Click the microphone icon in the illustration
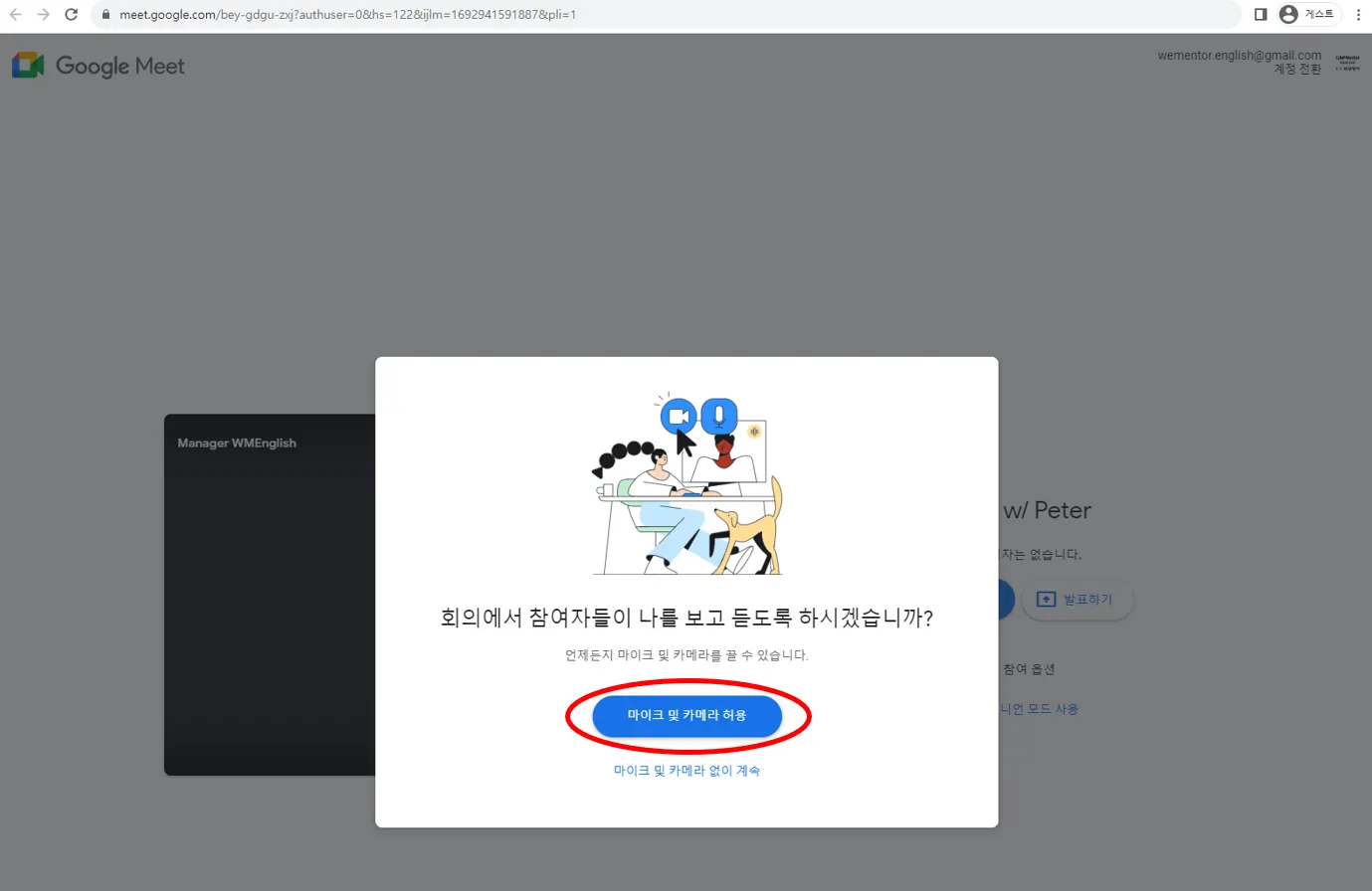The image size is (1372, 891). tap(719, 416)
